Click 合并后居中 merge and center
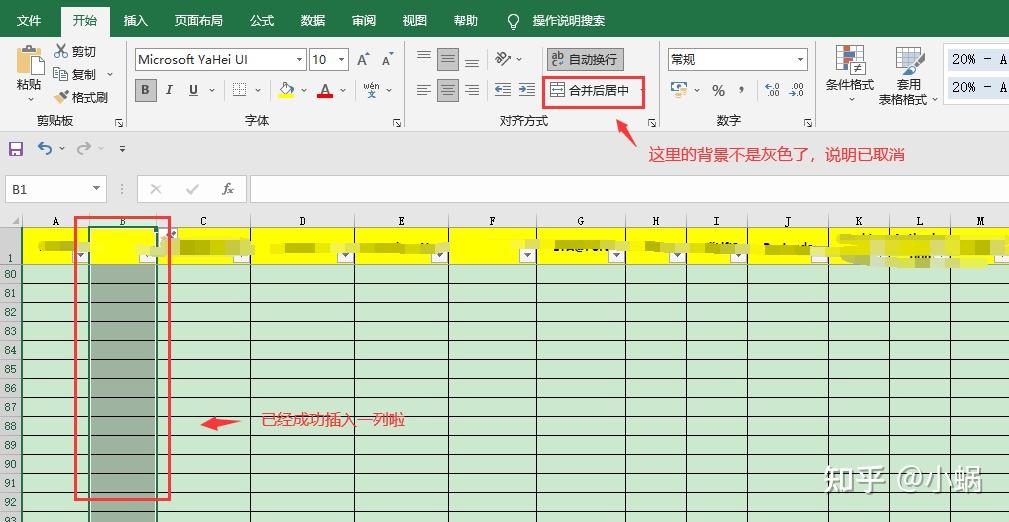 590,91
